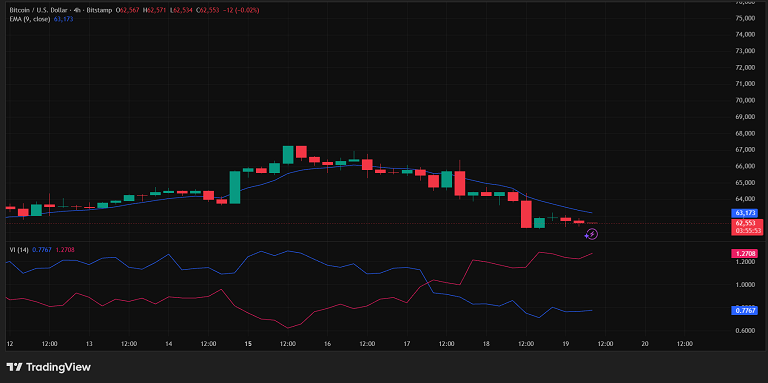This screenshot has width=768, height=383.
Task: Click date label 19 on time axis
Action: (x=566, y=344)
